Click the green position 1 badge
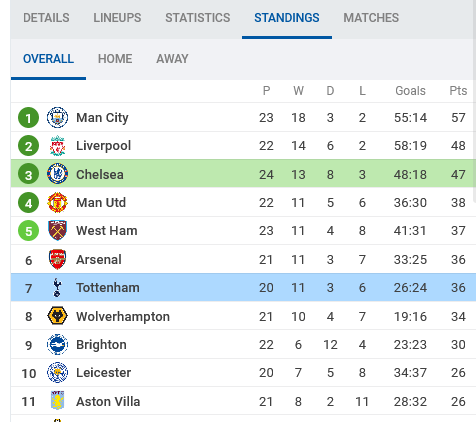Image resolution: width=476 pixels, height=422 pixels. [x=28, y=118]
